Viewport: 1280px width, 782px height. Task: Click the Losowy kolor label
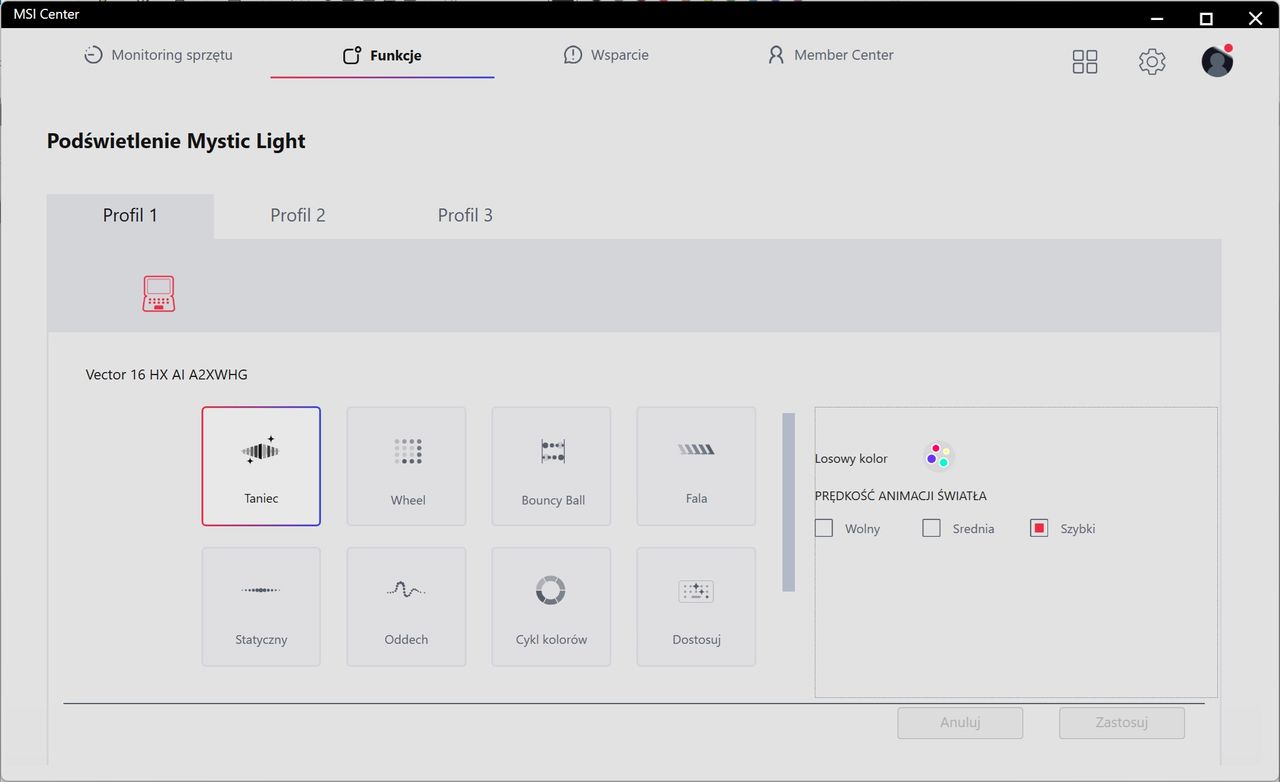[851, 459]
